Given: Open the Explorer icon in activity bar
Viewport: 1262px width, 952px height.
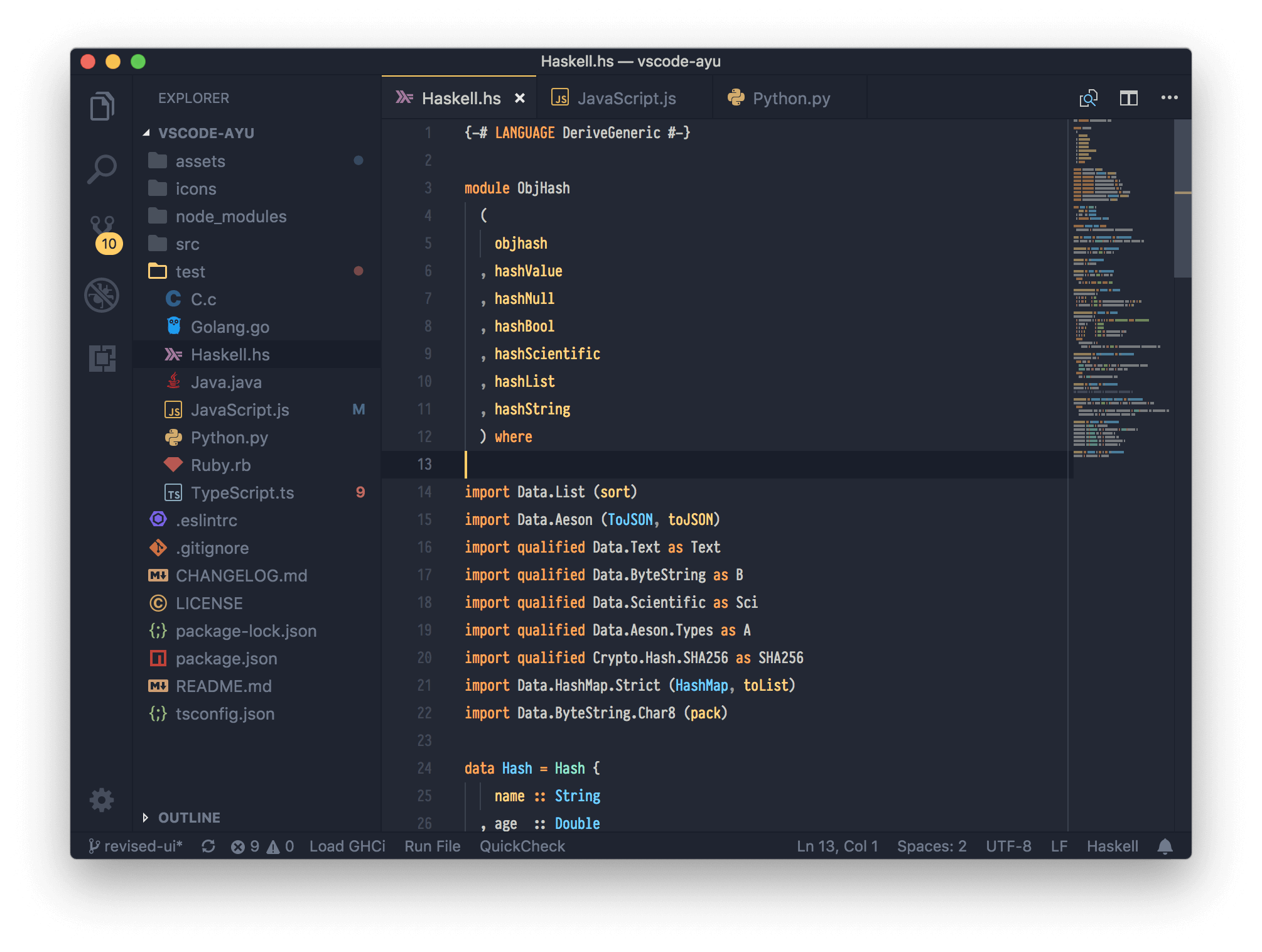Looking at the screenshot, I should pos(102,105).
